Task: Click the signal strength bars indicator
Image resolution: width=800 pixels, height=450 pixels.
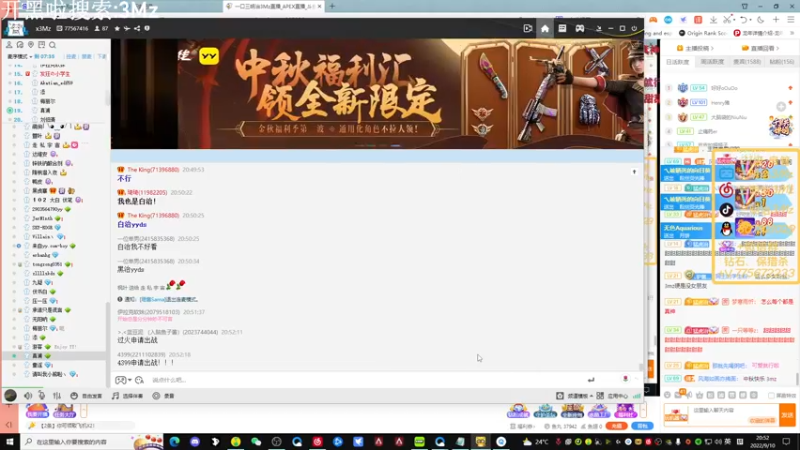Action: pyautogui.click(x=637, y=396)
